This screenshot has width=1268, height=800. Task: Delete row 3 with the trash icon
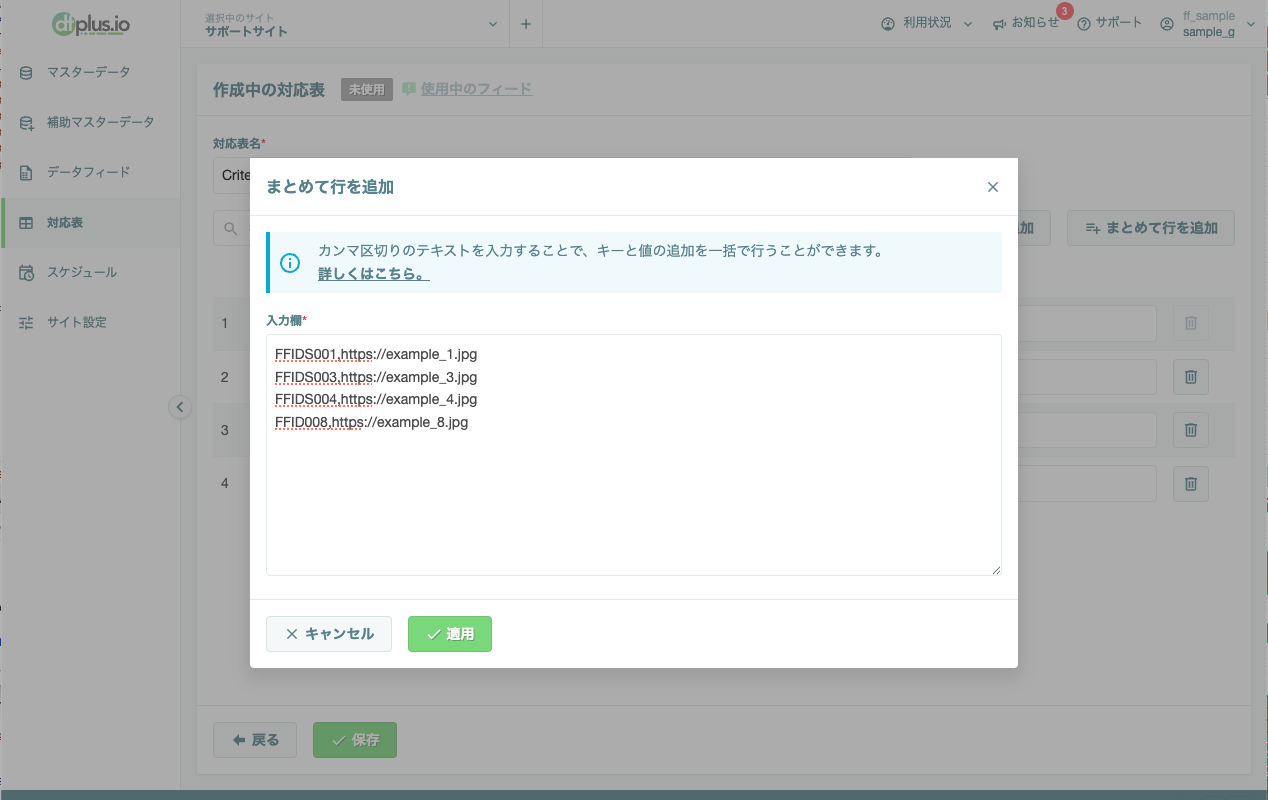click(x=1191, y=430)
